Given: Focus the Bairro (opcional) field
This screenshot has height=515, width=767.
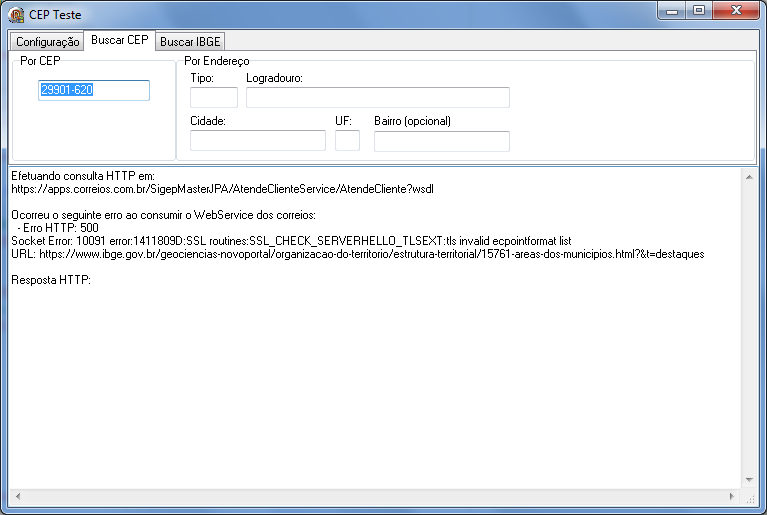Looking at the screenshot, I should tap(442, 141).
